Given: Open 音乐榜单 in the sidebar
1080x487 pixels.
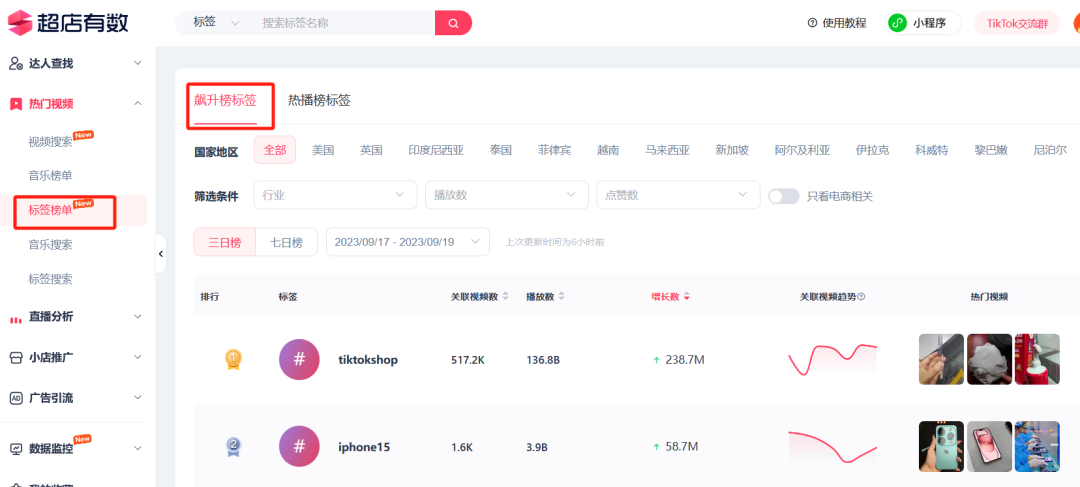Looking at the screenshot, I should [50, 176].
